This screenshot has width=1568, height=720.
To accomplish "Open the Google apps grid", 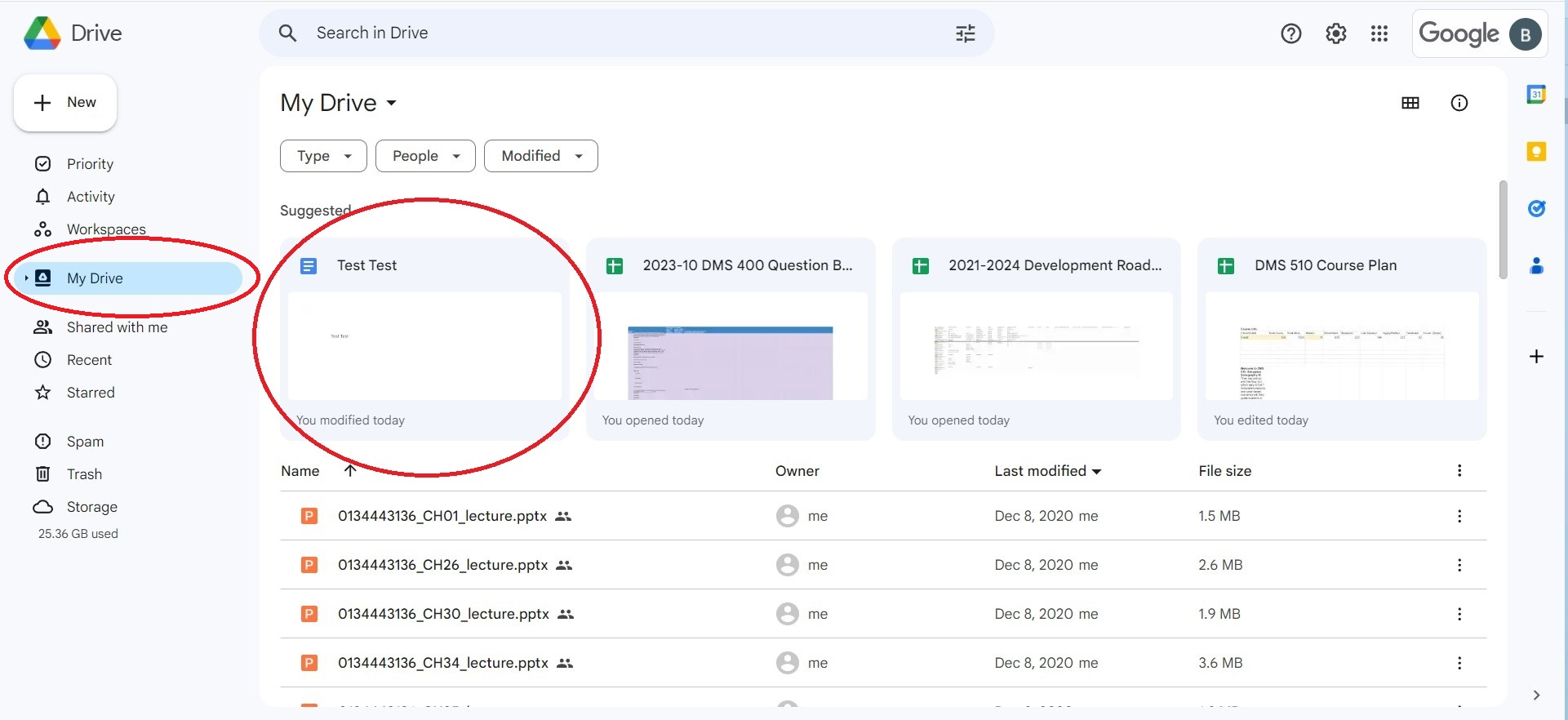I will (x=1379, y=33).
